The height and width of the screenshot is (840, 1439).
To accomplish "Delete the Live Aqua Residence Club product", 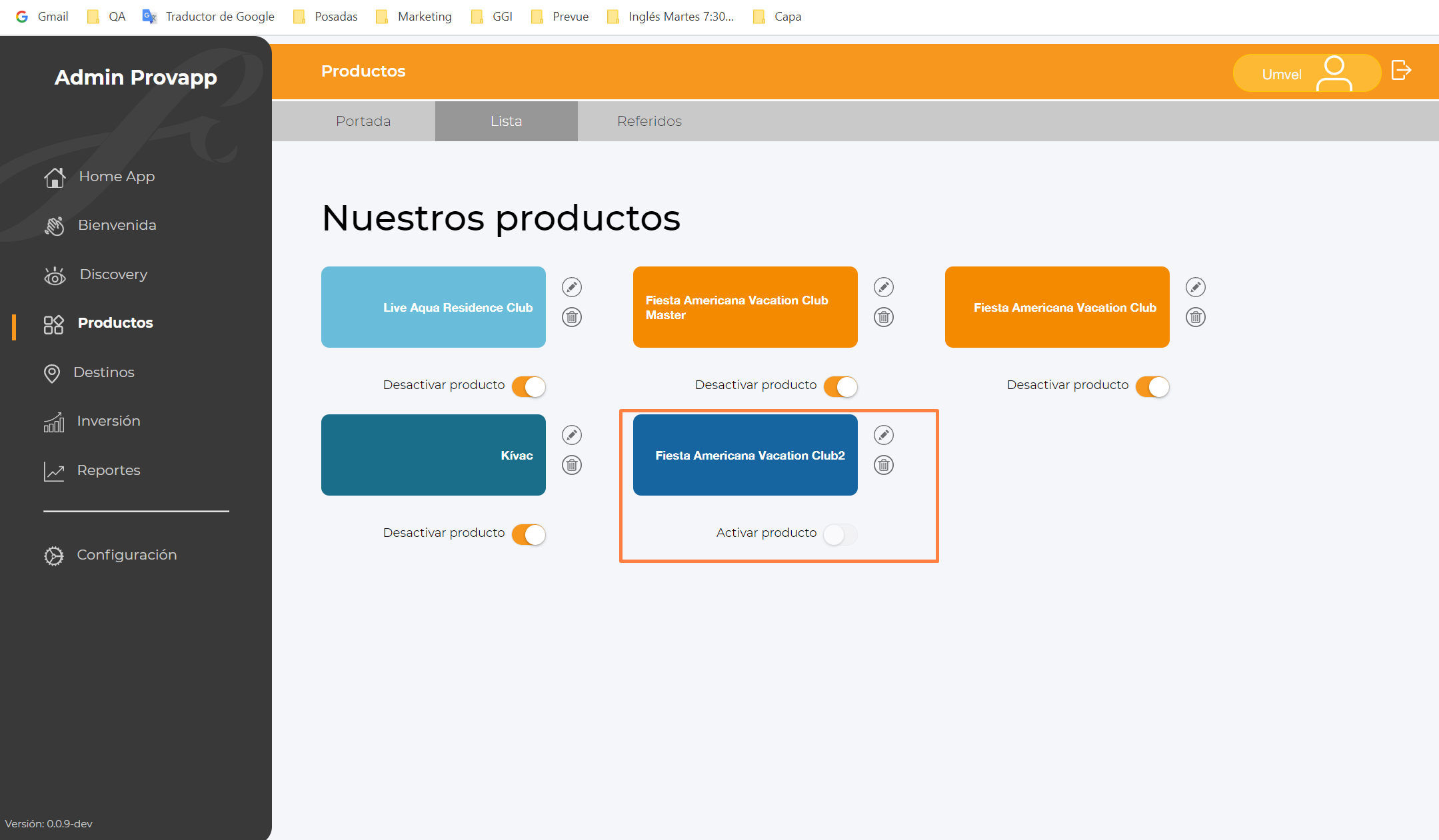I will click(x=572, y=317).
